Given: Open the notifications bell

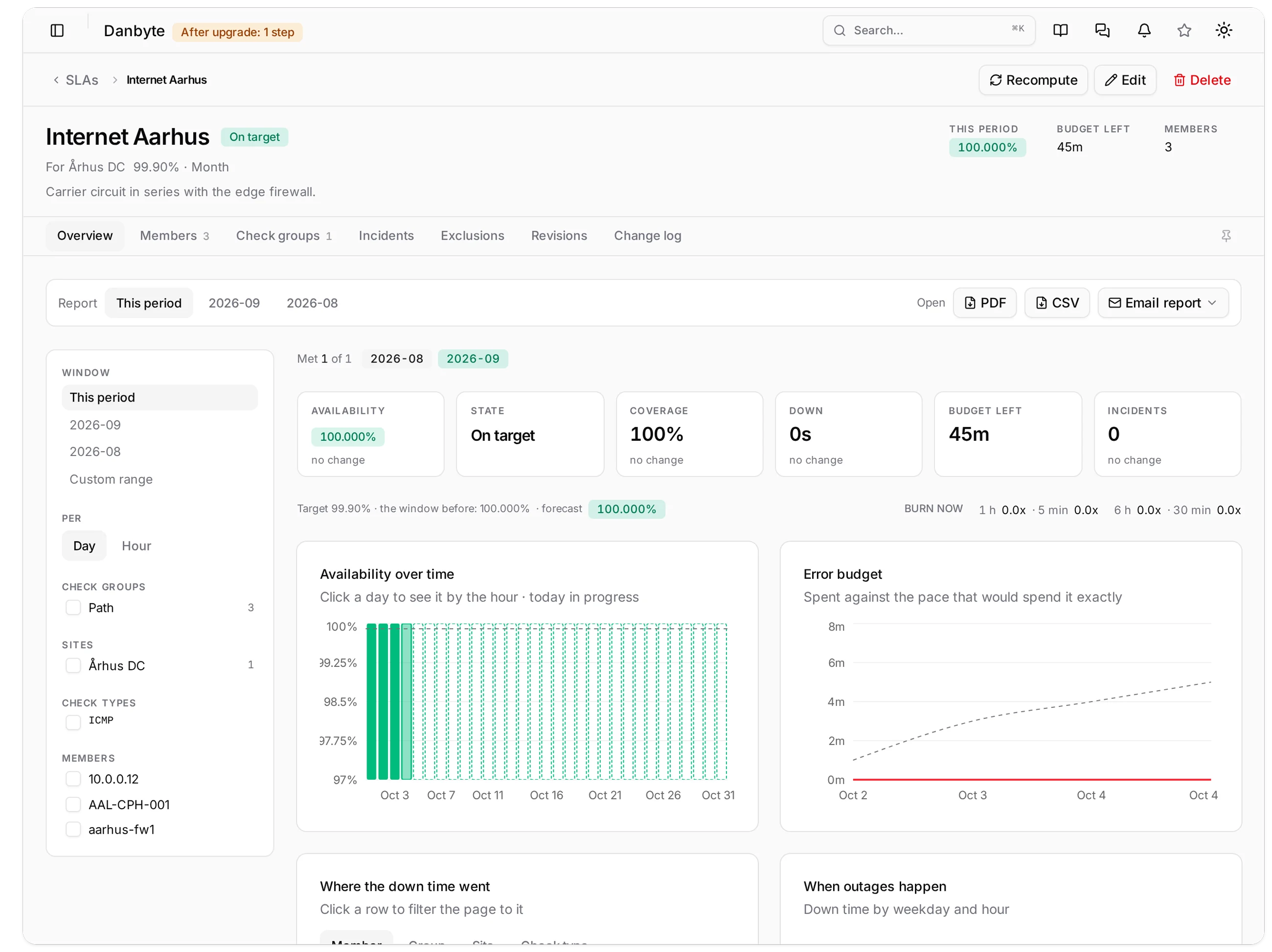Looking at the screenshot, I should [1144, 30].
